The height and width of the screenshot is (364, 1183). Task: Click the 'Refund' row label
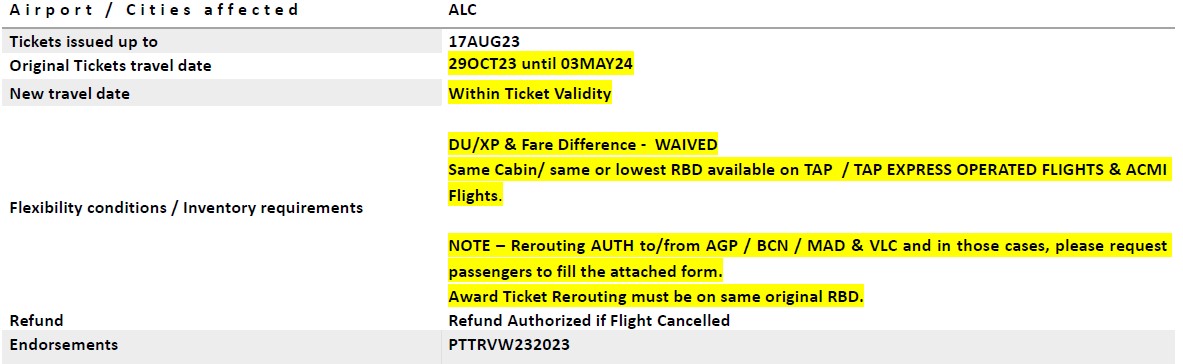(x=36, y=320)
